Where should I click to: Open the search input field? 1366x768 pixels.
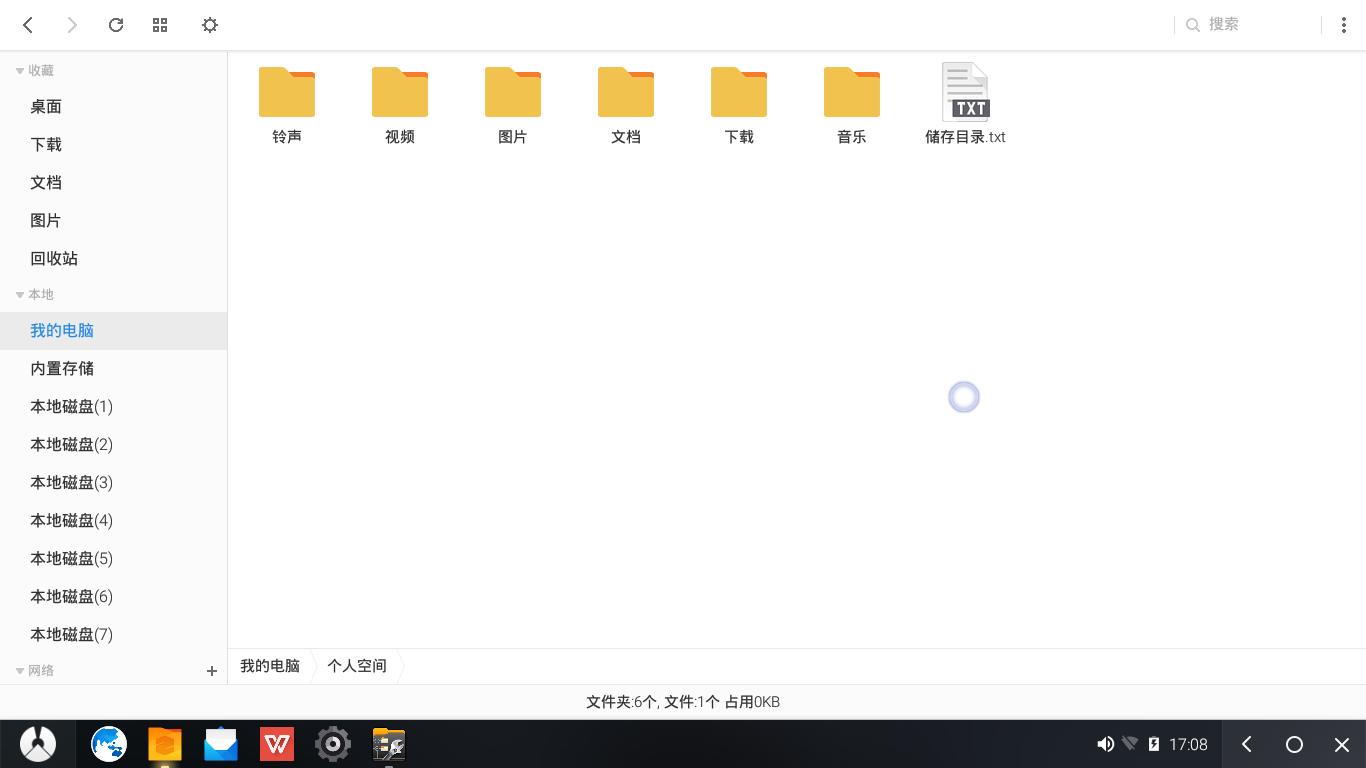click(x=1230, y=24)
